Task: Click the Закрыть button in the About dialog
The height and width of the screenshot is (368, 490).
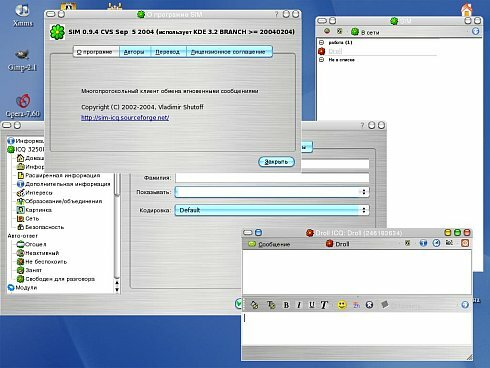Action: coord(276,162)
